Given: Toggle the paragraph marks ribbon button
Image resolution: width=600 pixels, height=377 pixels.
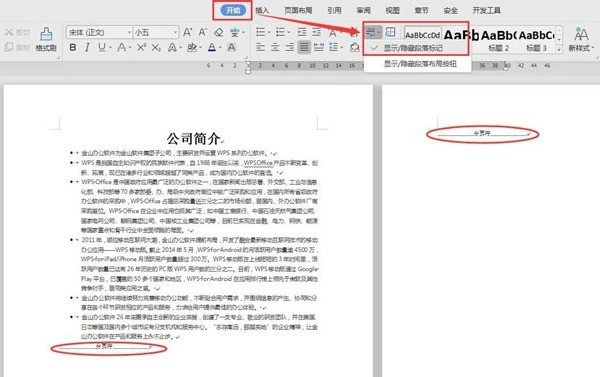Looking at the screenshot, I should [370, 32].
